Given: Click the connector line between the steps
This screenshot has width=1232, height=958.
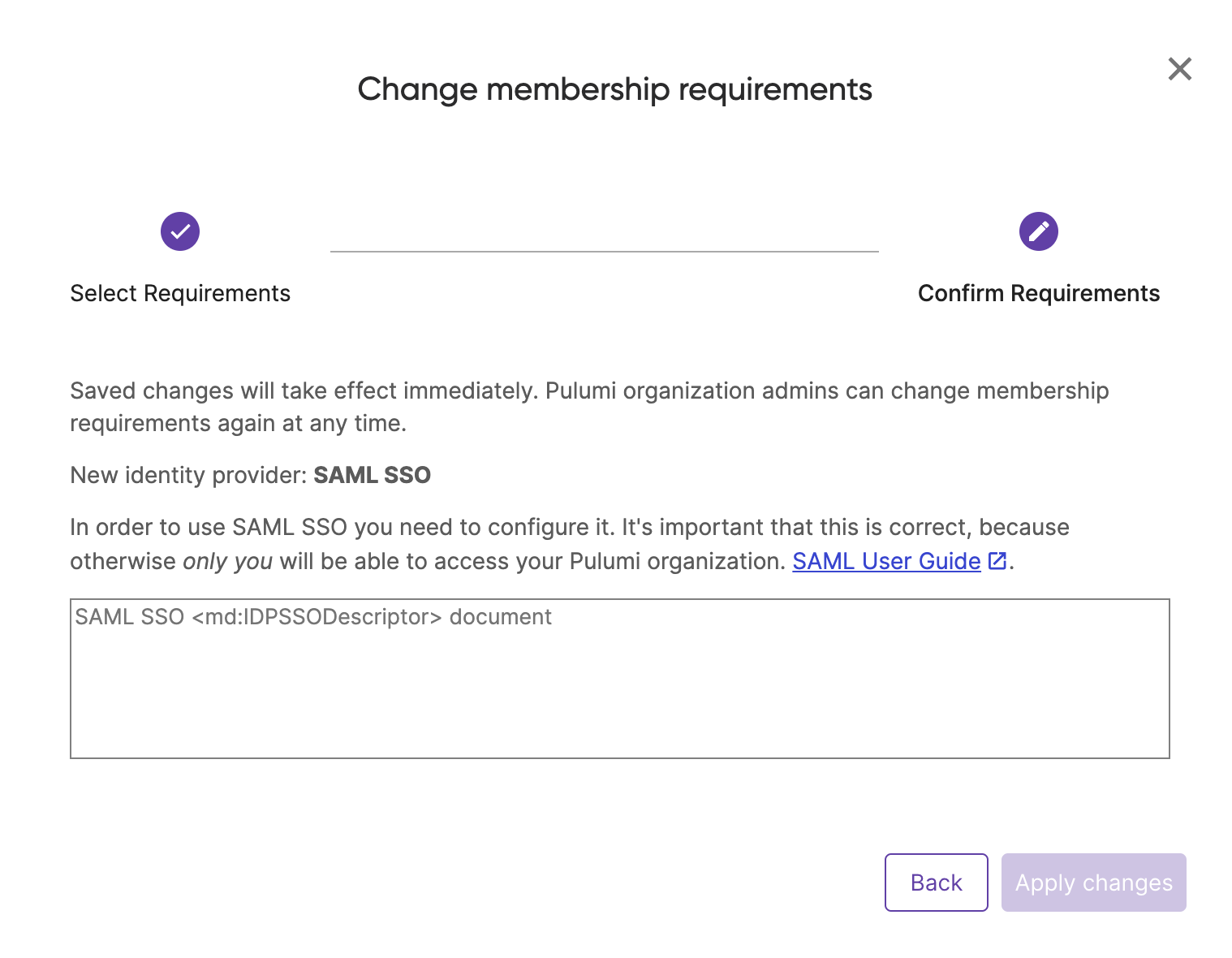Looking at the screenshot, I should coord(604,252).
